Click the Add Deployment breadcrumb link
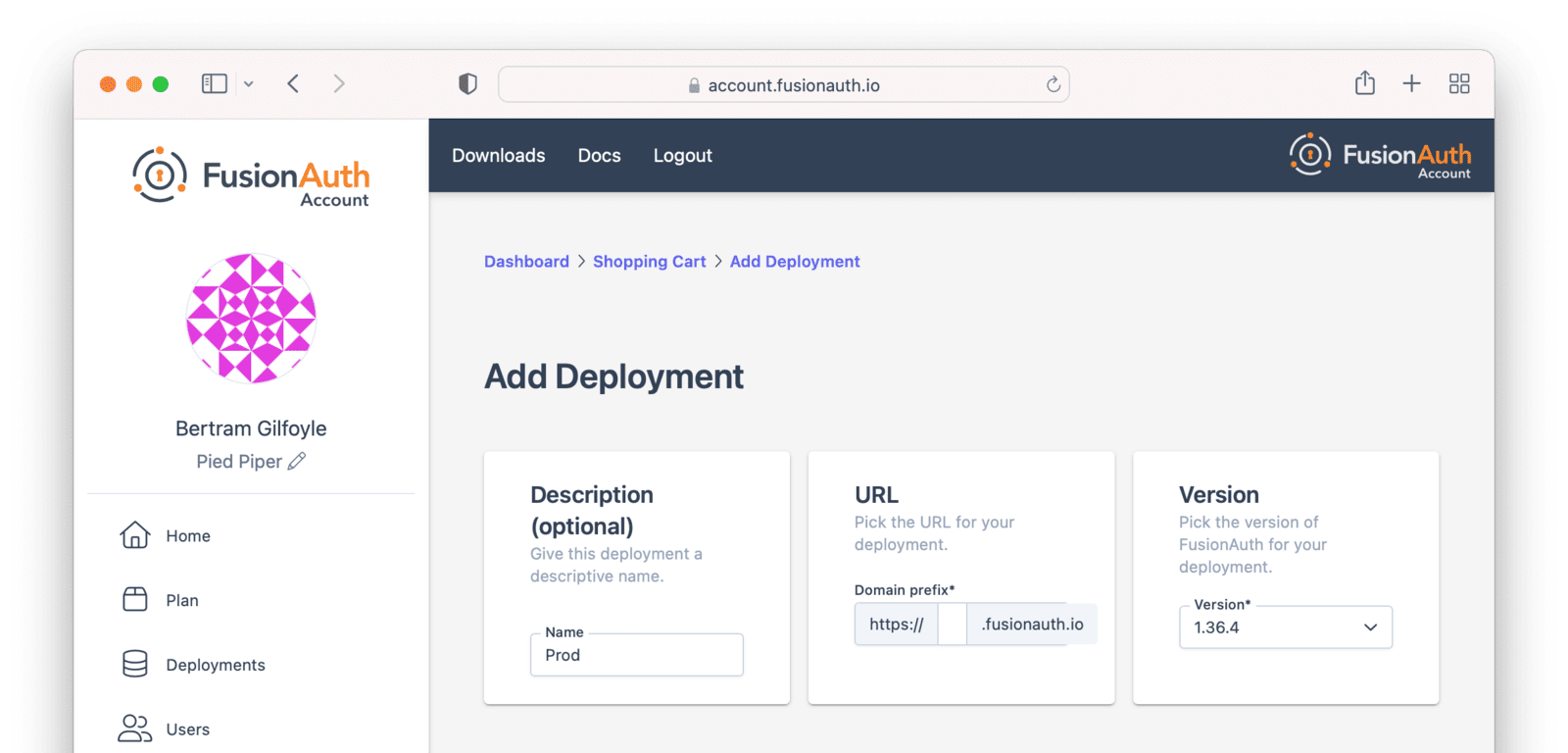The height and width of the screenshot is (753, 1568). pyautogui.click(x=795, y=261)
